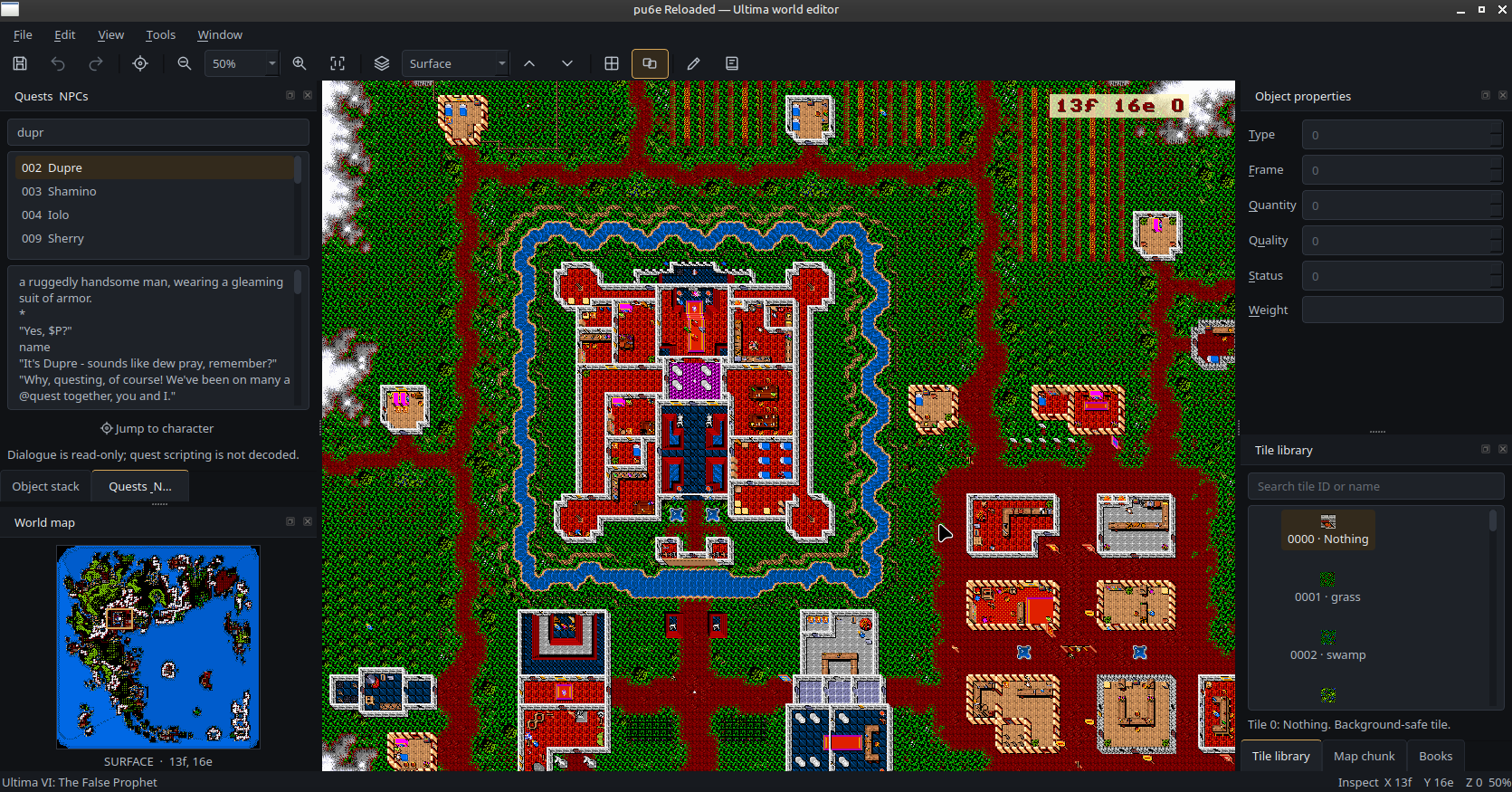Switch to the Map chunk tab

click(x=1364, y=756)
